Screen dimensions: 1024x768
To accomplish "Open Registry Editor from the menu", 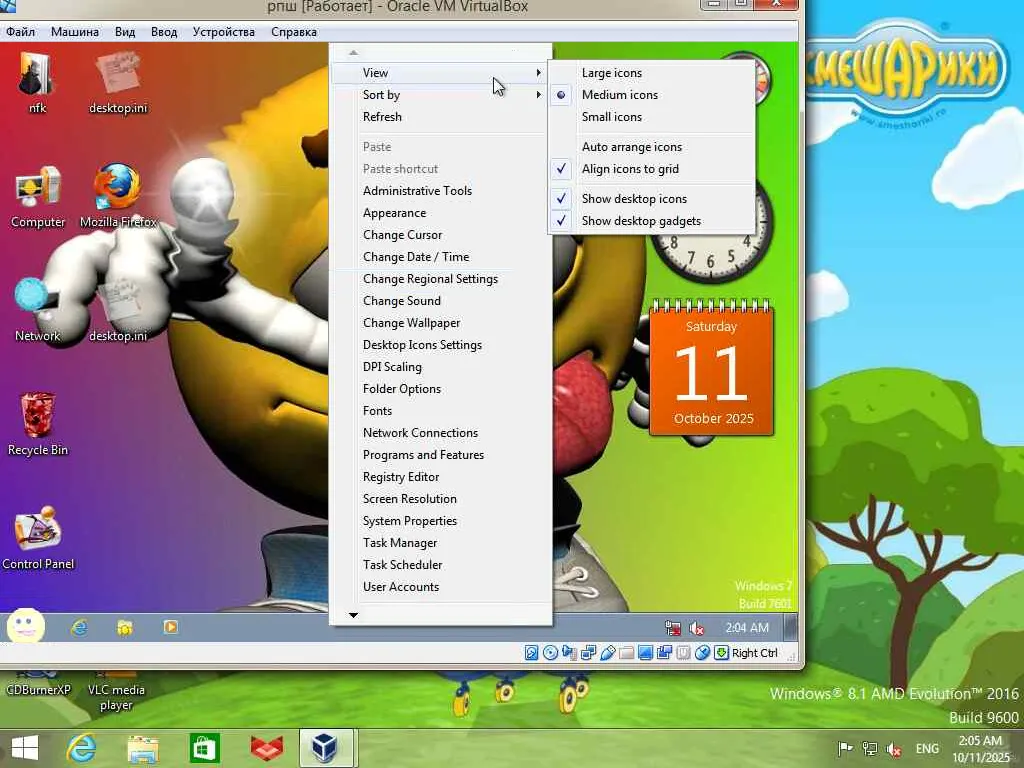I will tap(440, 477).
